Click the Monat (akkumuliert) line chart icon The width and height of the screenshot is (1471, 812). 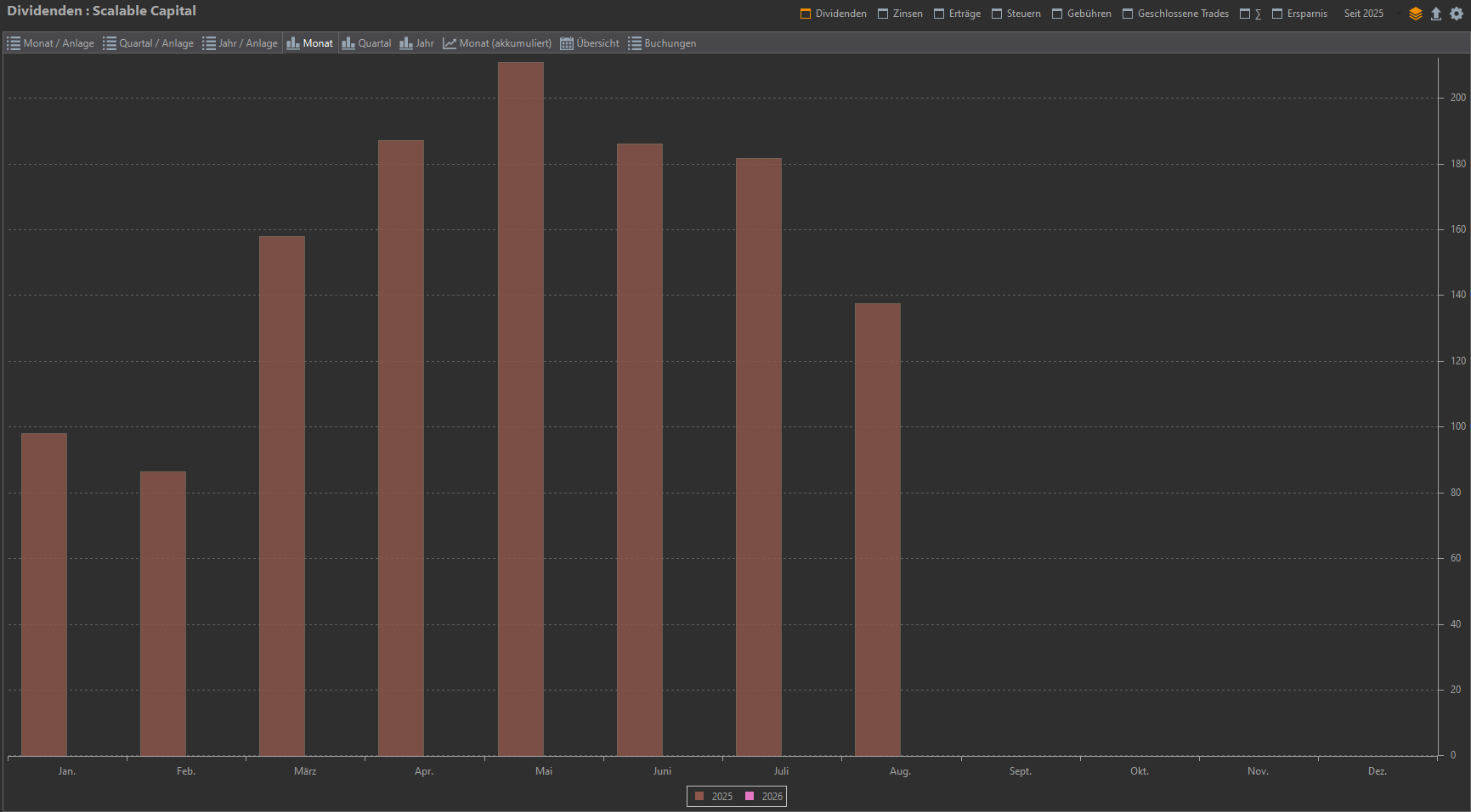450,43
